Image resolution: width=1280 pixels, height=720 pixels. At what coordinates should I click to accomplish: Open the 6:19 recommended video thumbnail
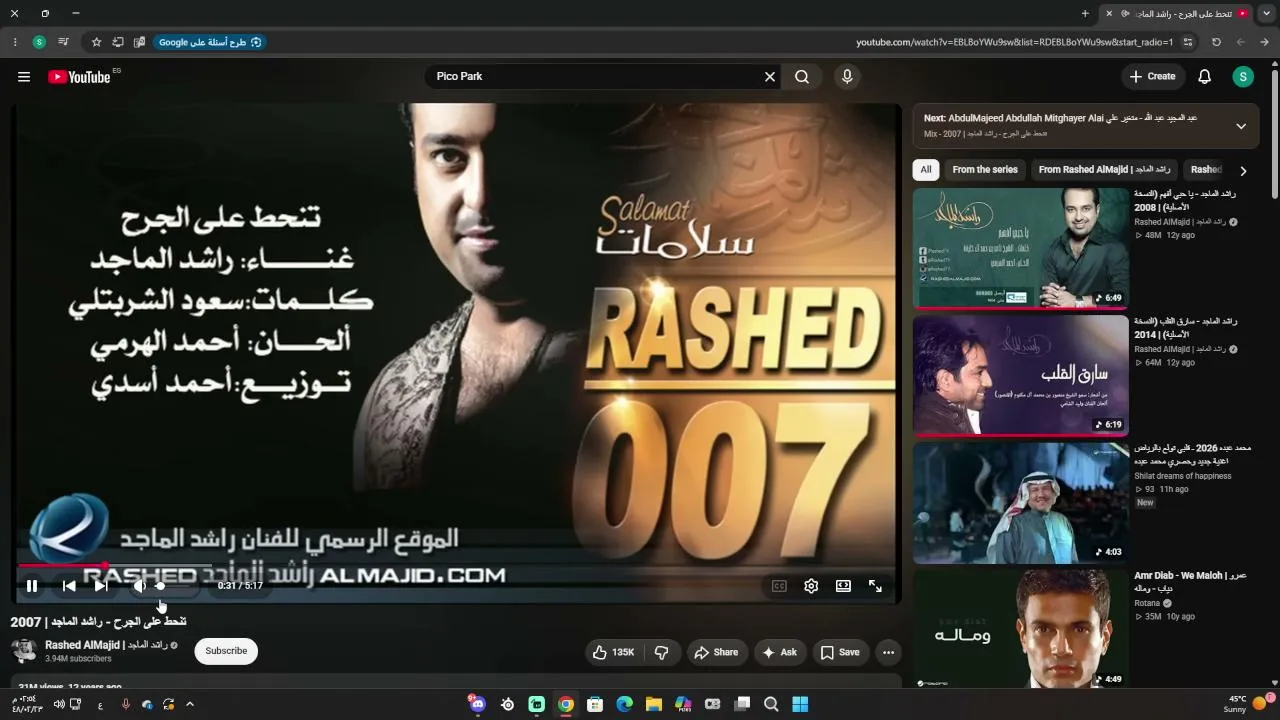pos(1020,376)
